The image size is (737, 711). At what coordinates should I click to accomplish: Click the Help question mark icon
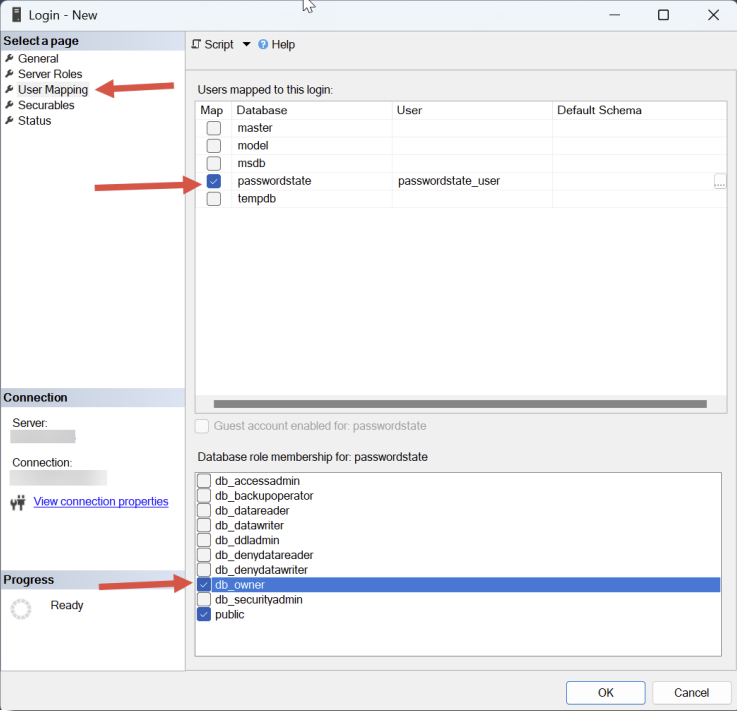point(263,44)
